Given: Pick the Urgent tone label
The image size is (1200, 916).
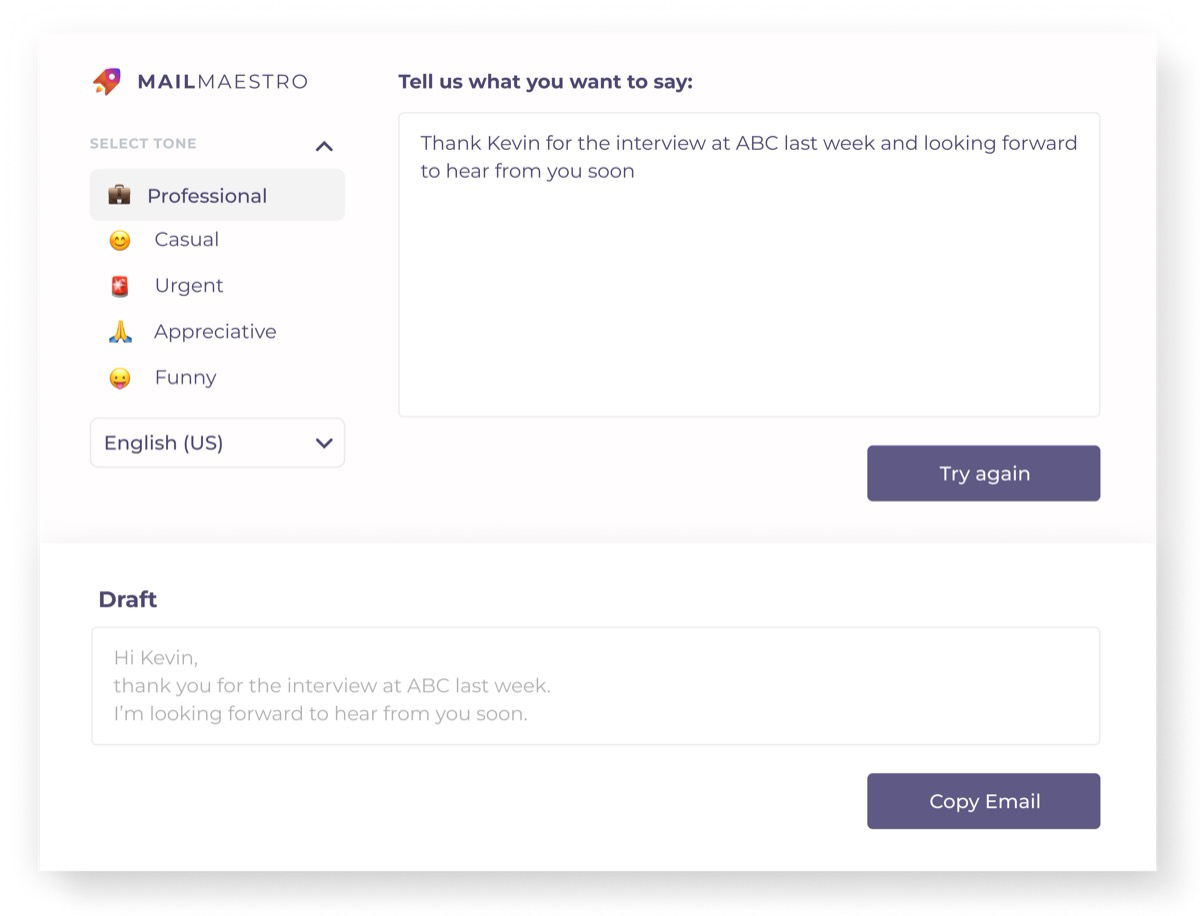Looking at the screenshot, I should [x=189, y=286].
